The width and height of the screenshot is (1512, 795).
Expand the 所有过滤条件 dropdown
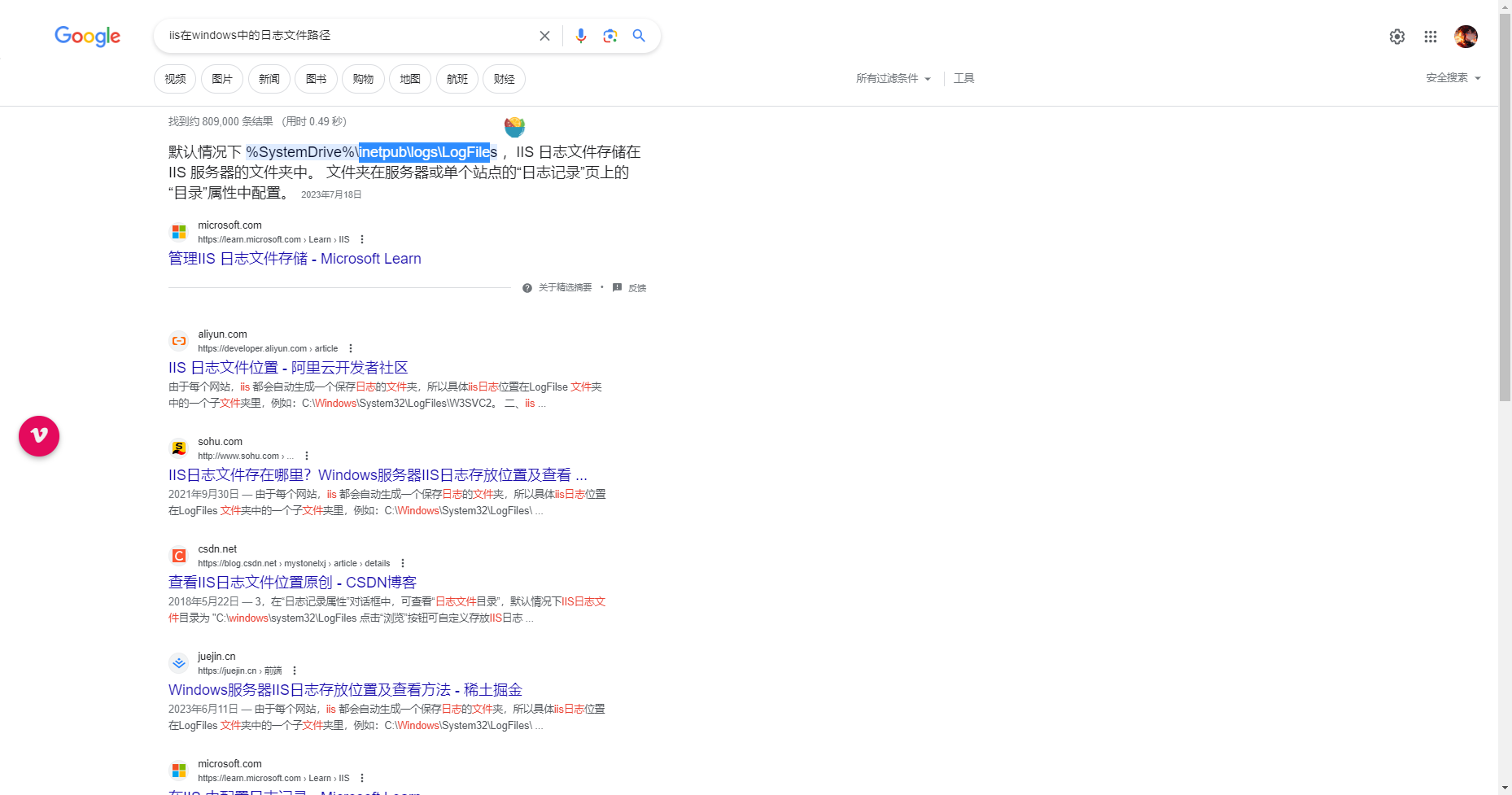click(x=893, y=78)
